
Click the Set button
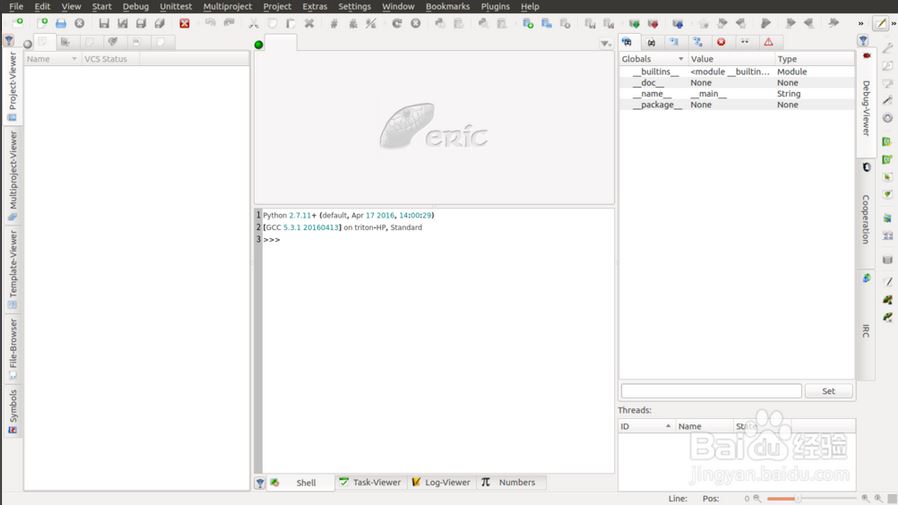tap(828, 391)
